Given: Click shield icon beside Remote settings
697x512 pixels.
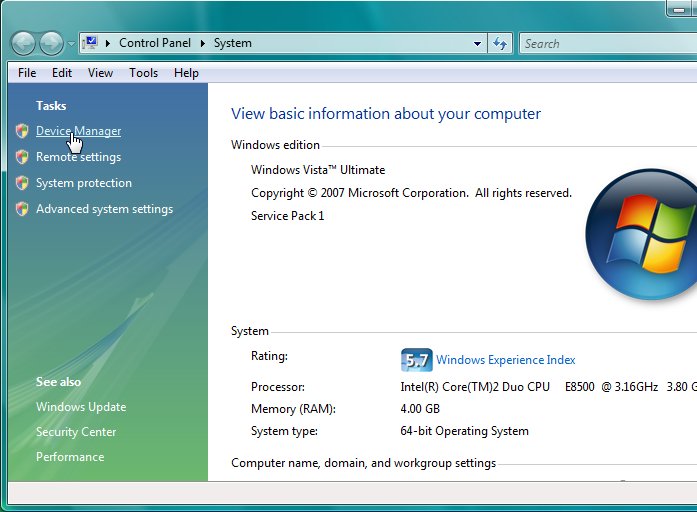Looking at the screenshot, I should coord(22,157).
